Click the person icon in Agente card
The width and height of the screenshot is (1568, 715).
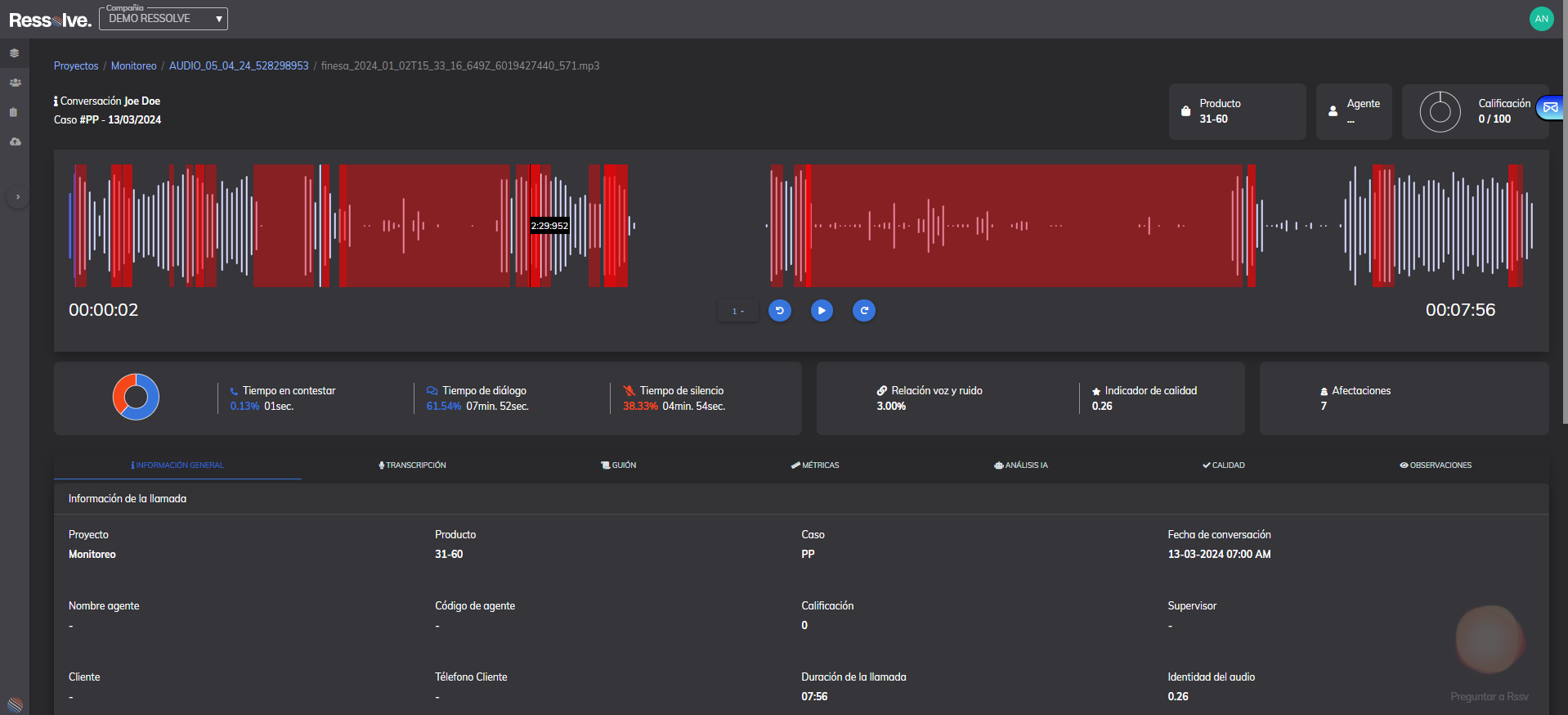[x=1333, y=111]
